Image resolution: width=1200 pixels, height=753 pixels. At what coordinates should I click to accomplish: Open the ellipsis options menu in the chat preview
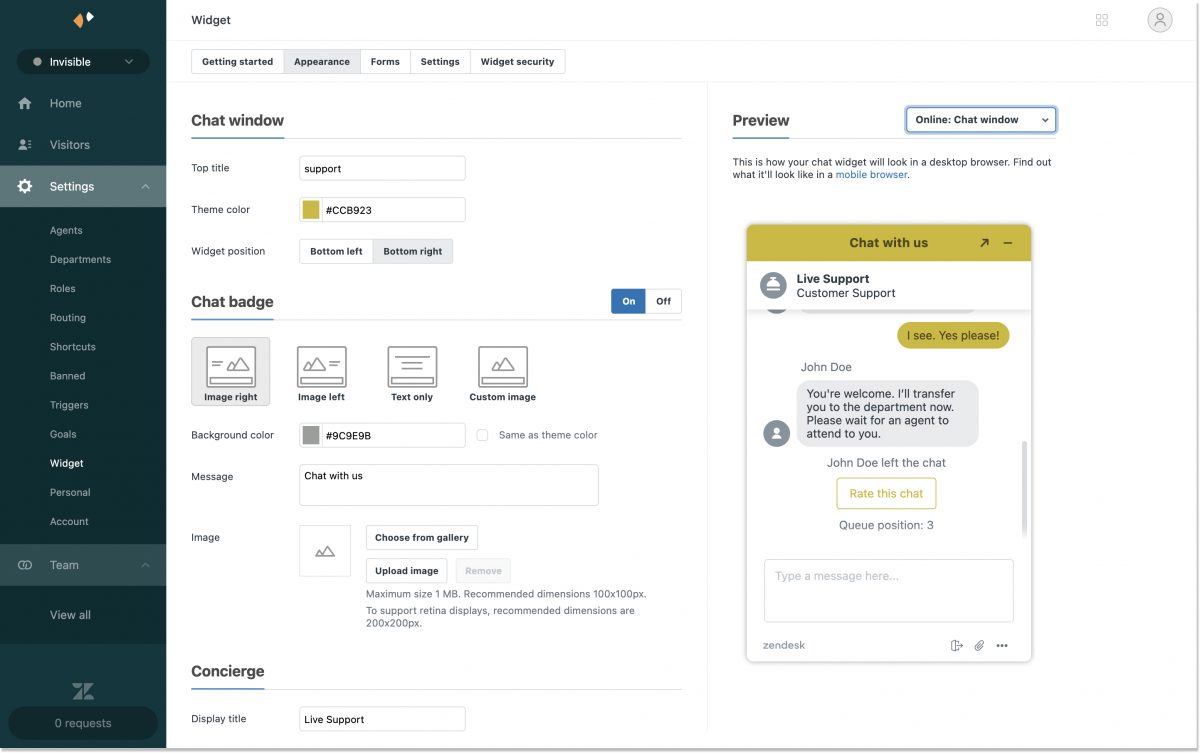pos(1001,645)
